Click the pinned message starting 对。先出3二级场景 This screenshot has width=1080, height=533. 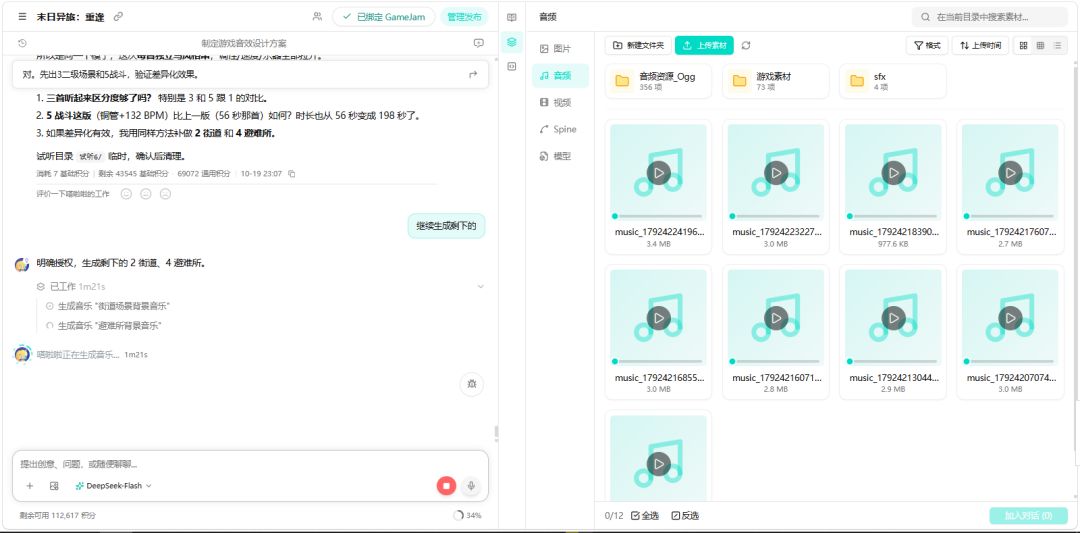[x=250, y=74]
